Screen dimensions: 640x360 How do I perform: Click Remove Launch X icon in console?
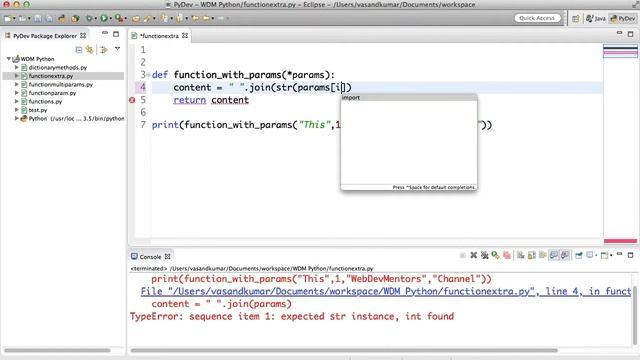click(x=473, y=256)
